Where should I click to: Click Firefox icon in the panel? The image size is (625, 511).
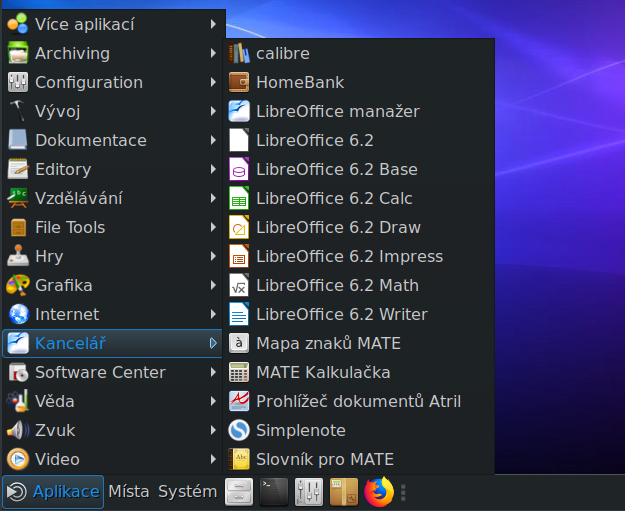coord(379,491)
